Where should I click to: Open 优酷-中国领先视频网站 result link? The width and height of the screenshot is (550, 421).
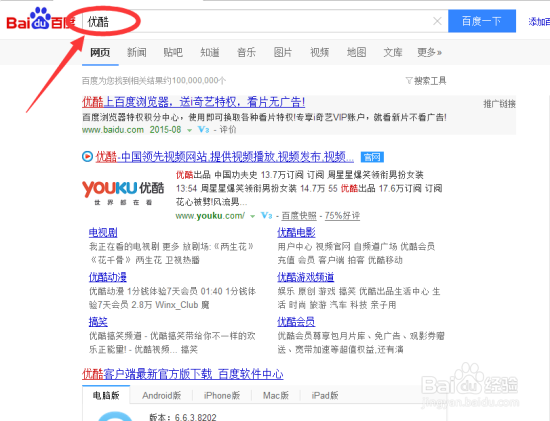225,156
